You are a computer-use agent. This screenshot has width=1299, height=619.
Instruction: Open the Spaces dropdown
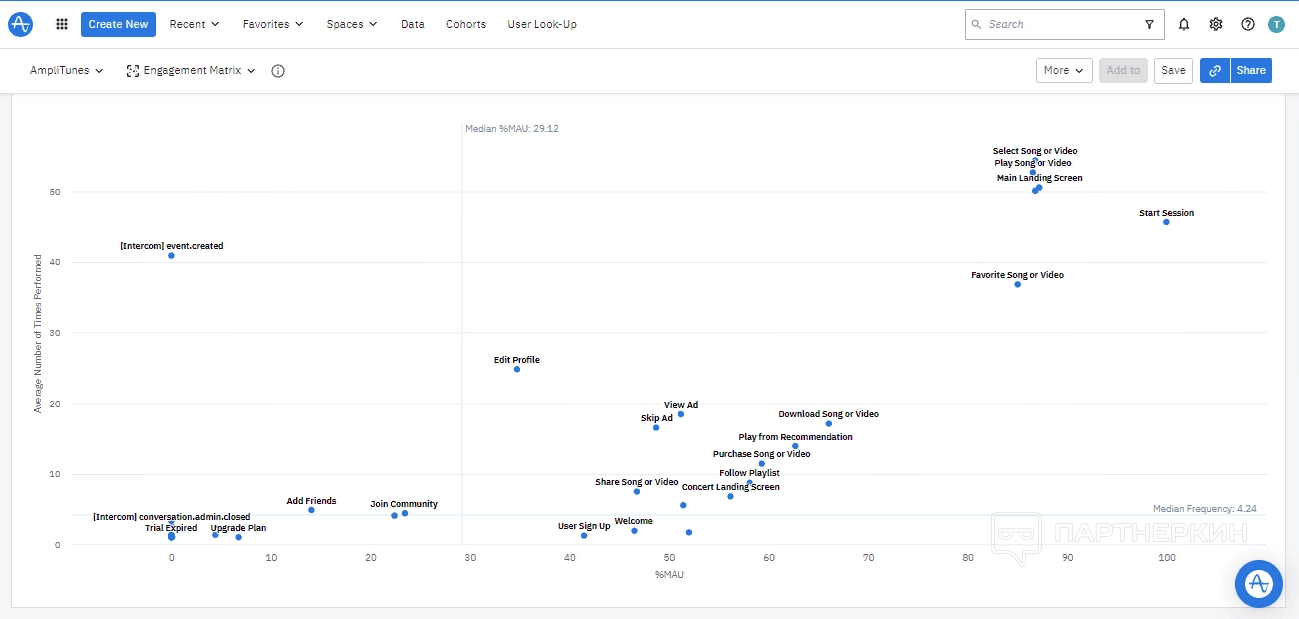click(x=352, y=24)
